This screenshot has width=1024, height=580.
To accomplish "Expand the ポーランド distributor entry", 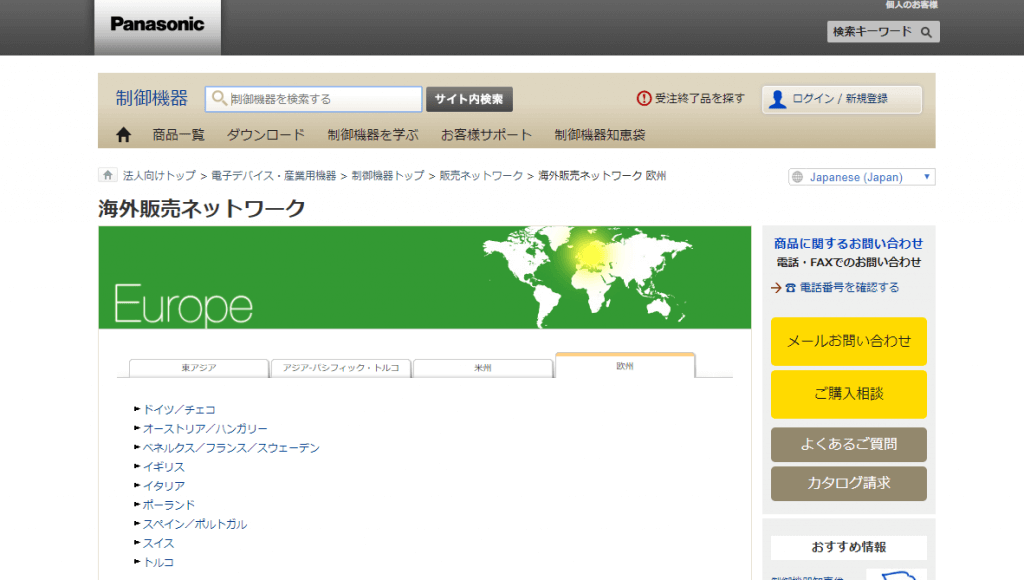I will pos(168,504).
